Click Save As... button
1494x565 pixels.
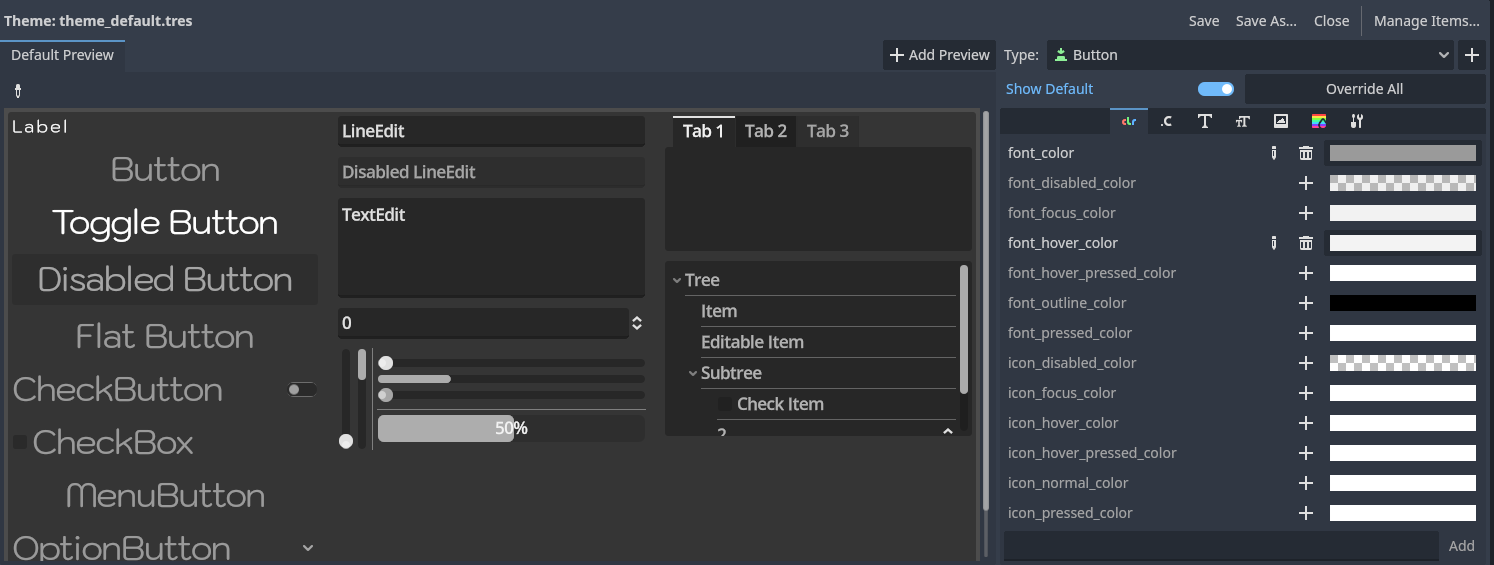point(1266,21)
